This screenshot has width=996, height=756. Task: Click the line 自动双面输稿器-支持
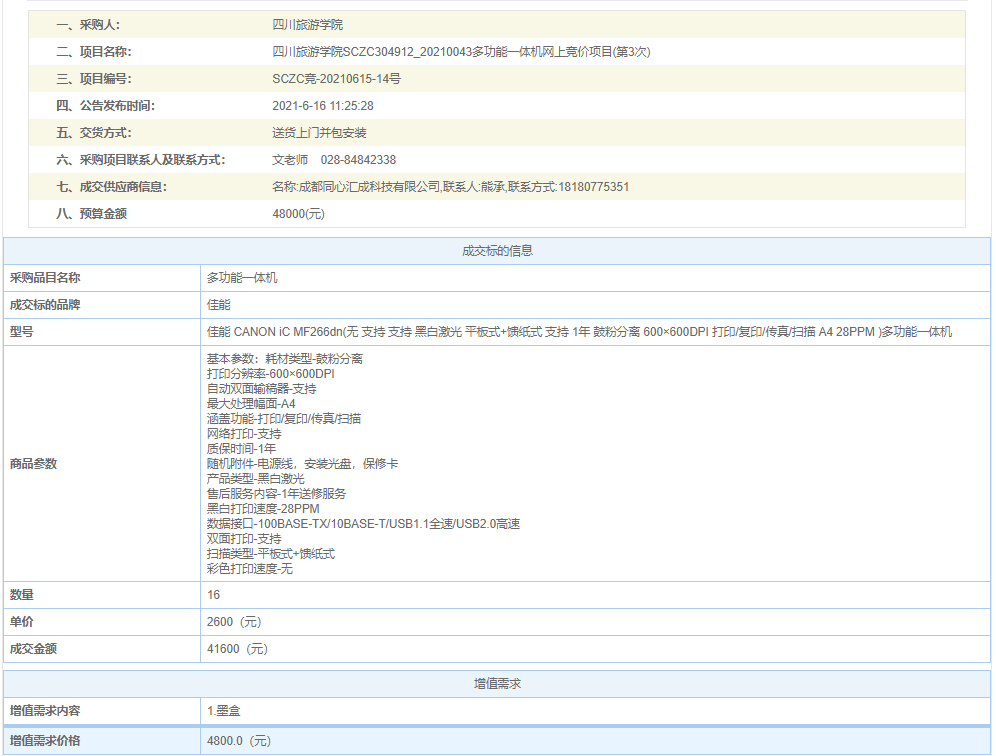pos(262,389)
